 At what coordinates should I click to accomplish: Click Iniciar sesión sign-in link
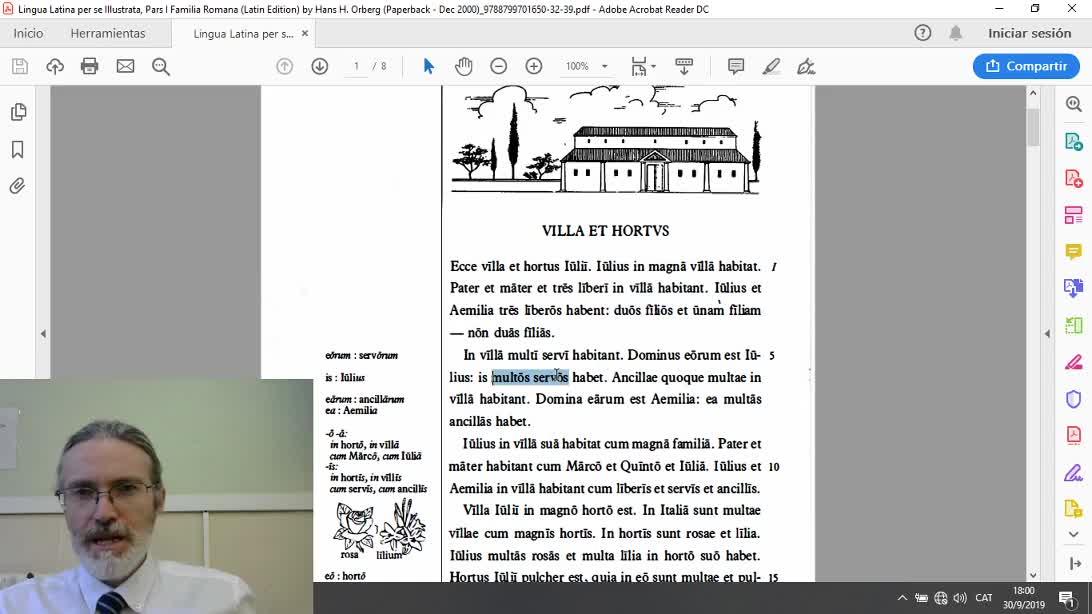tap(1029, 33)
